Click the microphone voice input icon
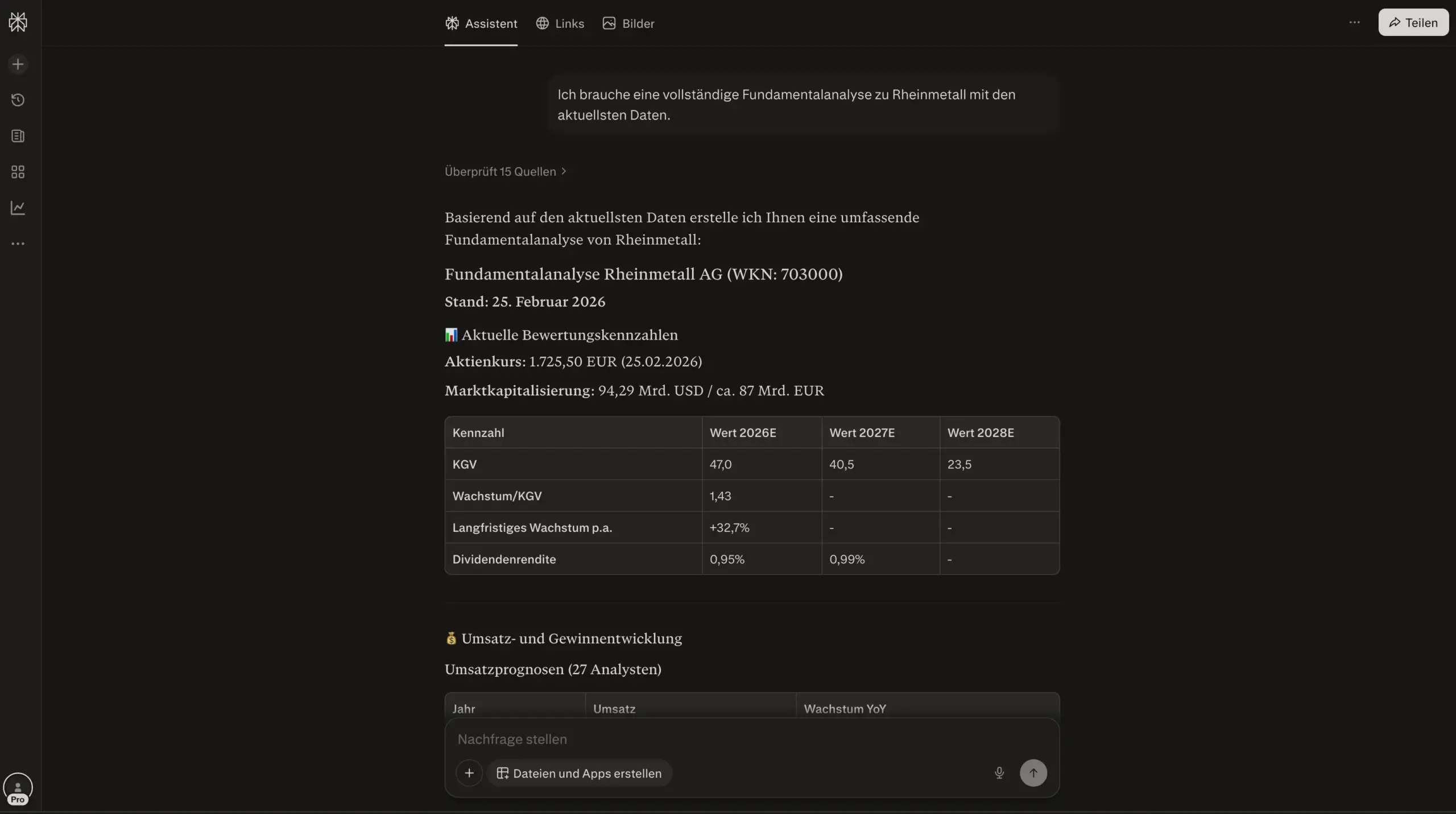The width and height of the screenshot is (1456, 814). 999,773
